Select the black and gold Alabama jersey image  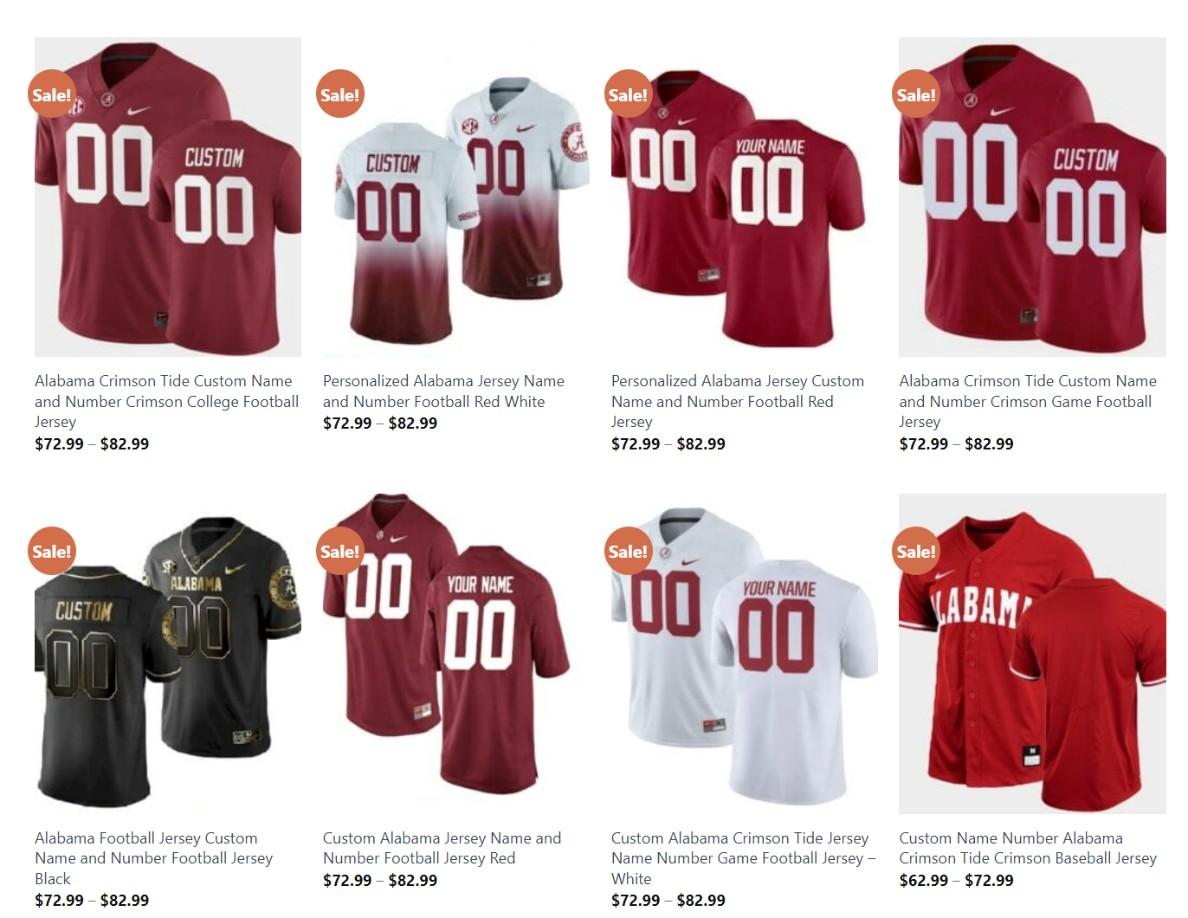coord(167,654)
